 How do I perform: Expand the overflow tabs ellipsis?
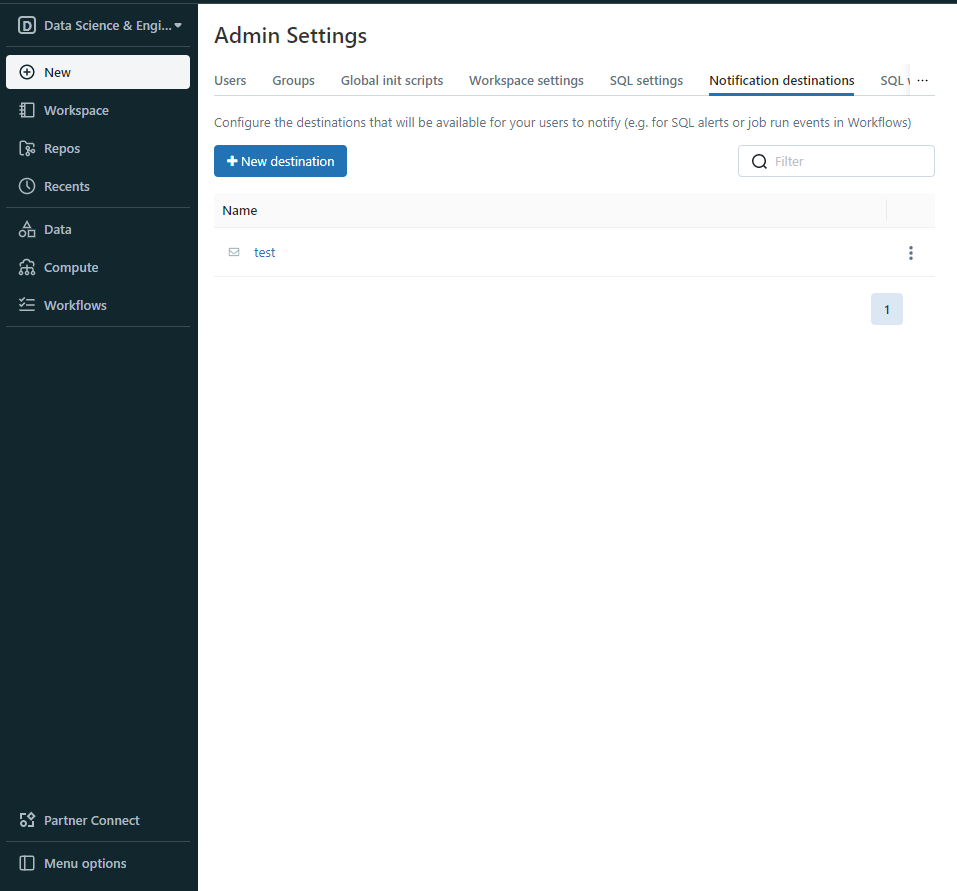[922, 80]
